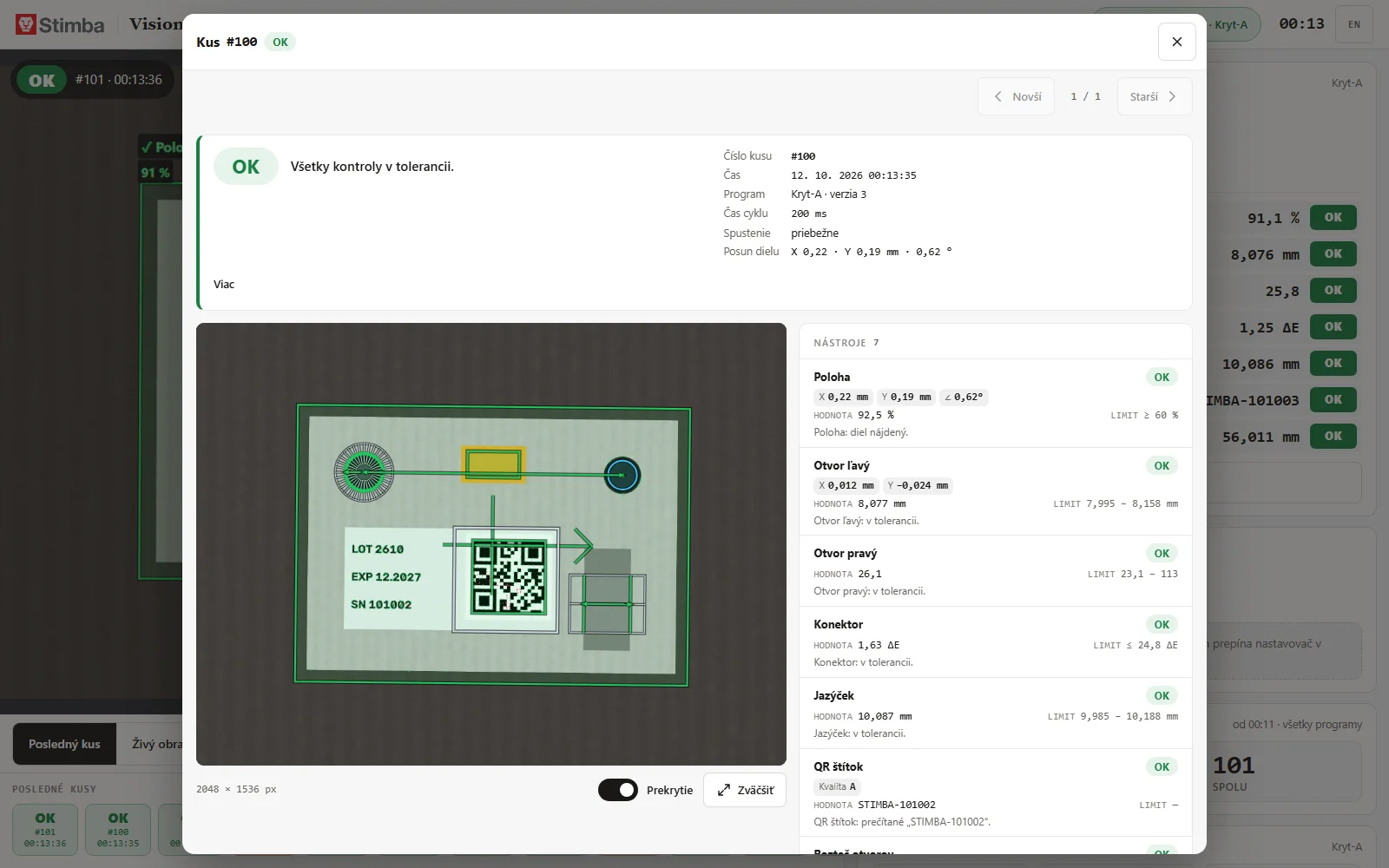Image resolution: width=1389 pixels, height=868 pixels.
Task: Enlarge image with Zväčšiť button
Action: pyautogui.click(x=745, y=790)
